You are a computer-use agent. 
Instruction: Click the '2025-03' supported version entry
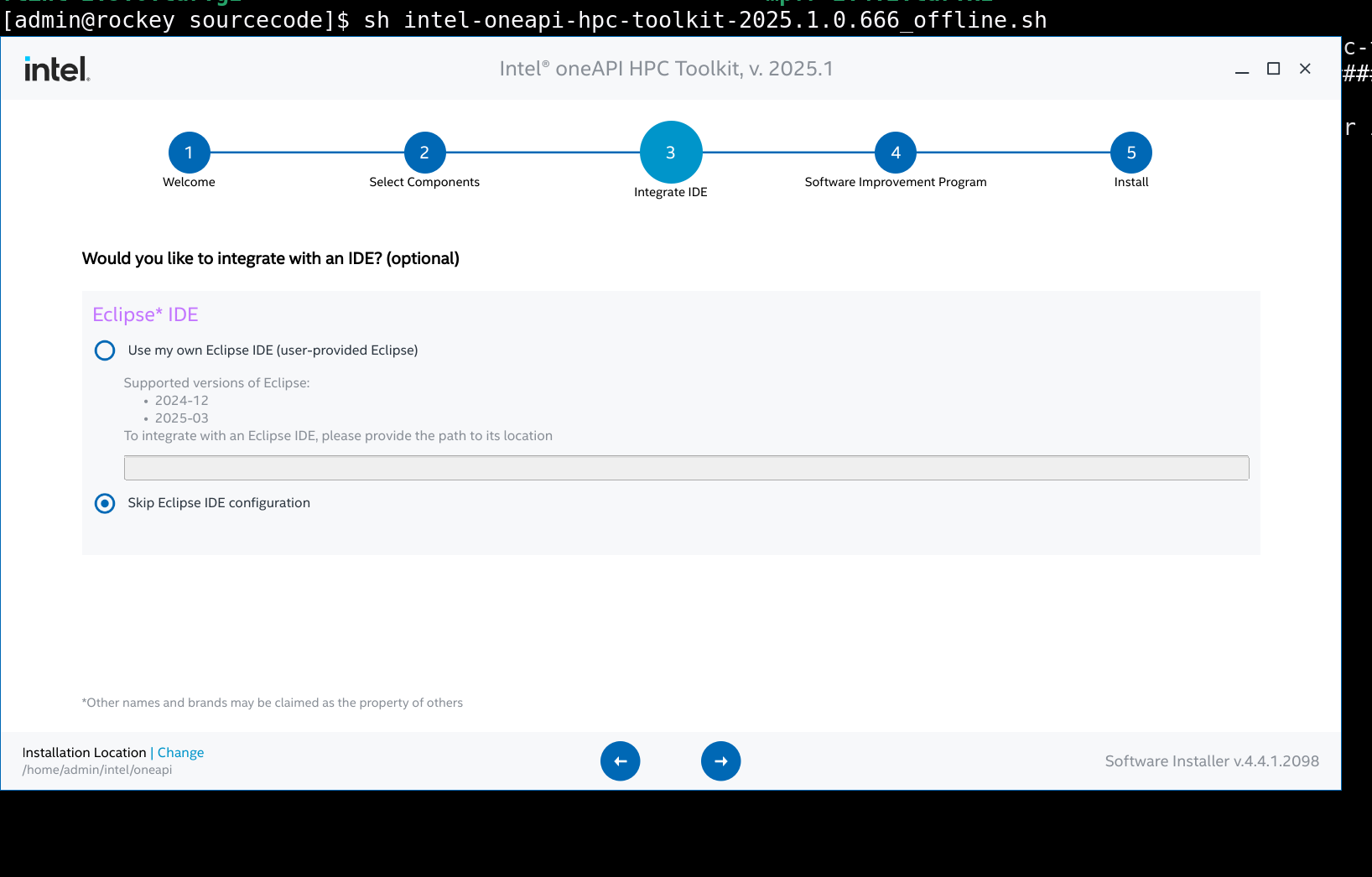coord(182,418)
